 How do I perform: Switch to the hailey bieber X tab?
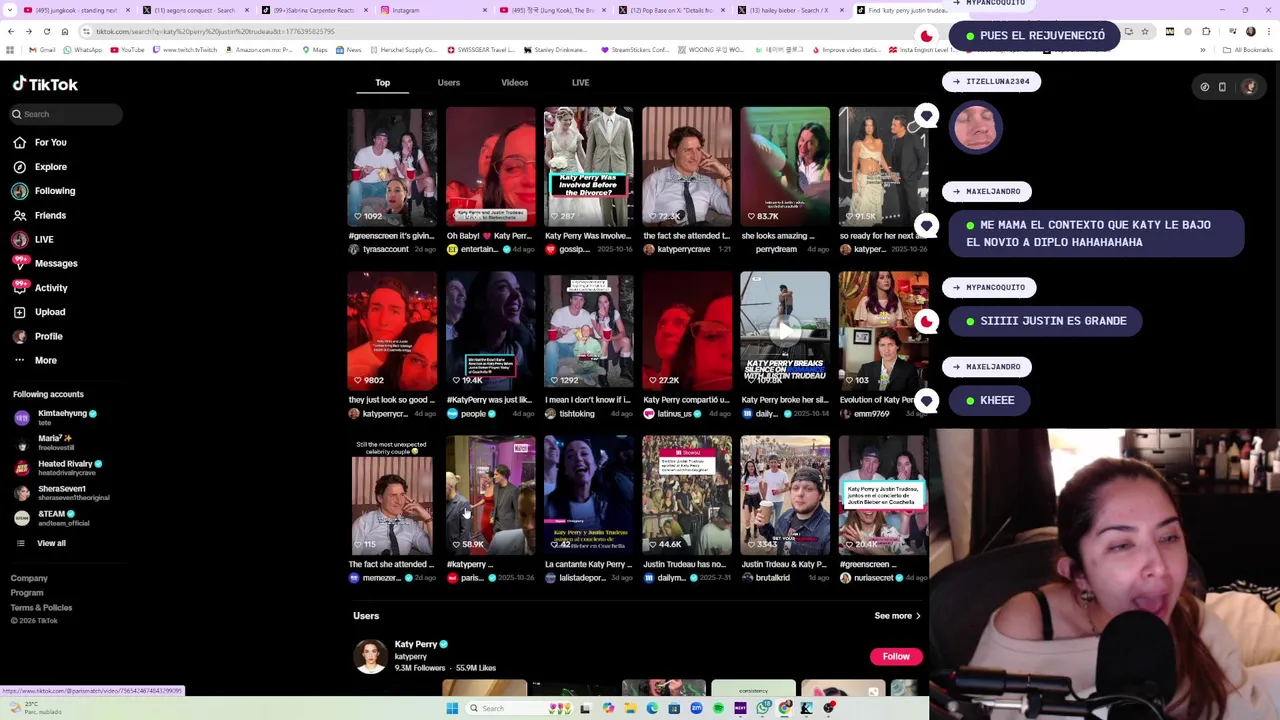(790, 10)
